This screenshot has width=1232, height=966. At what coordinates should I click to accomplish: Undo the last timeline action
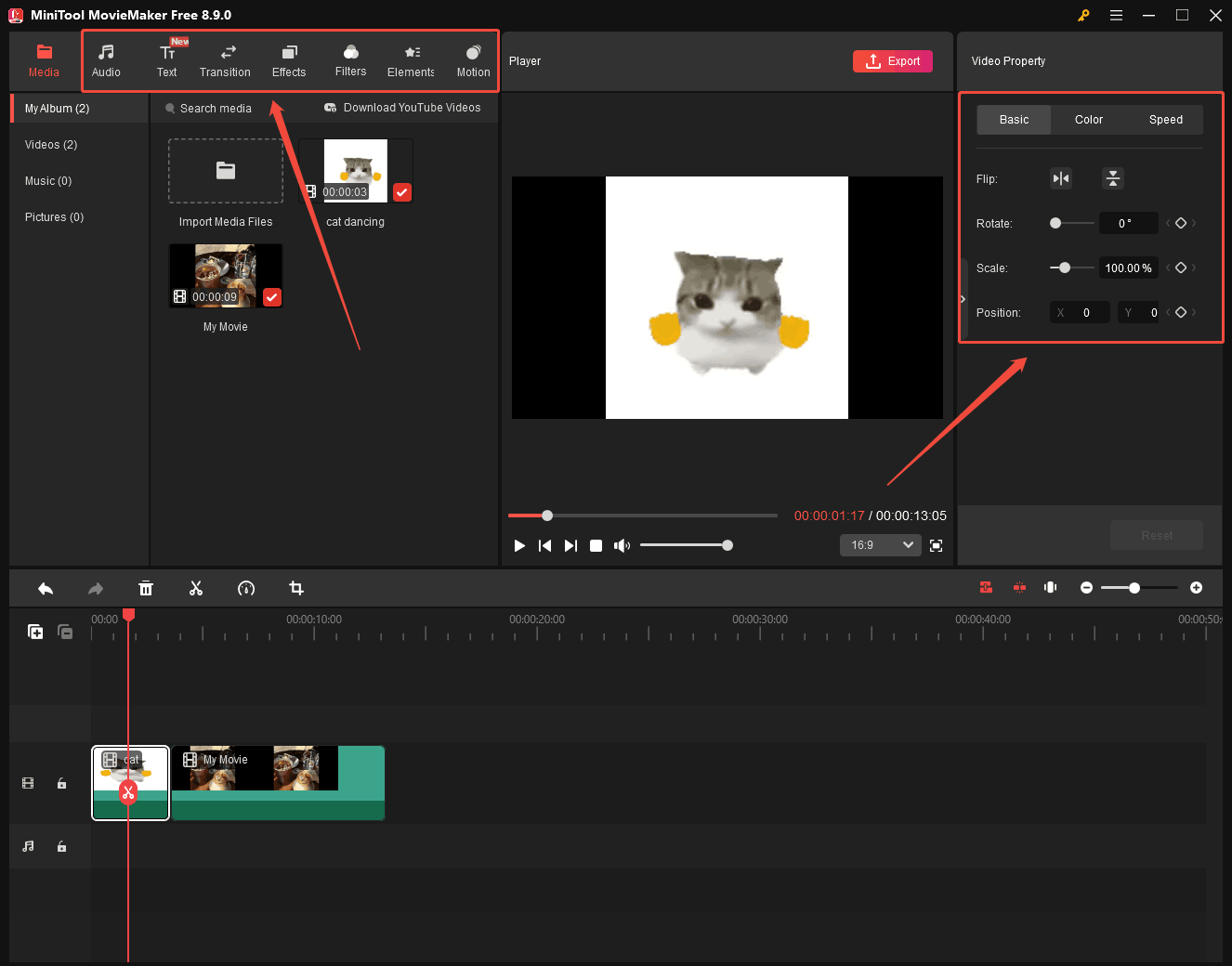point(46,588)
